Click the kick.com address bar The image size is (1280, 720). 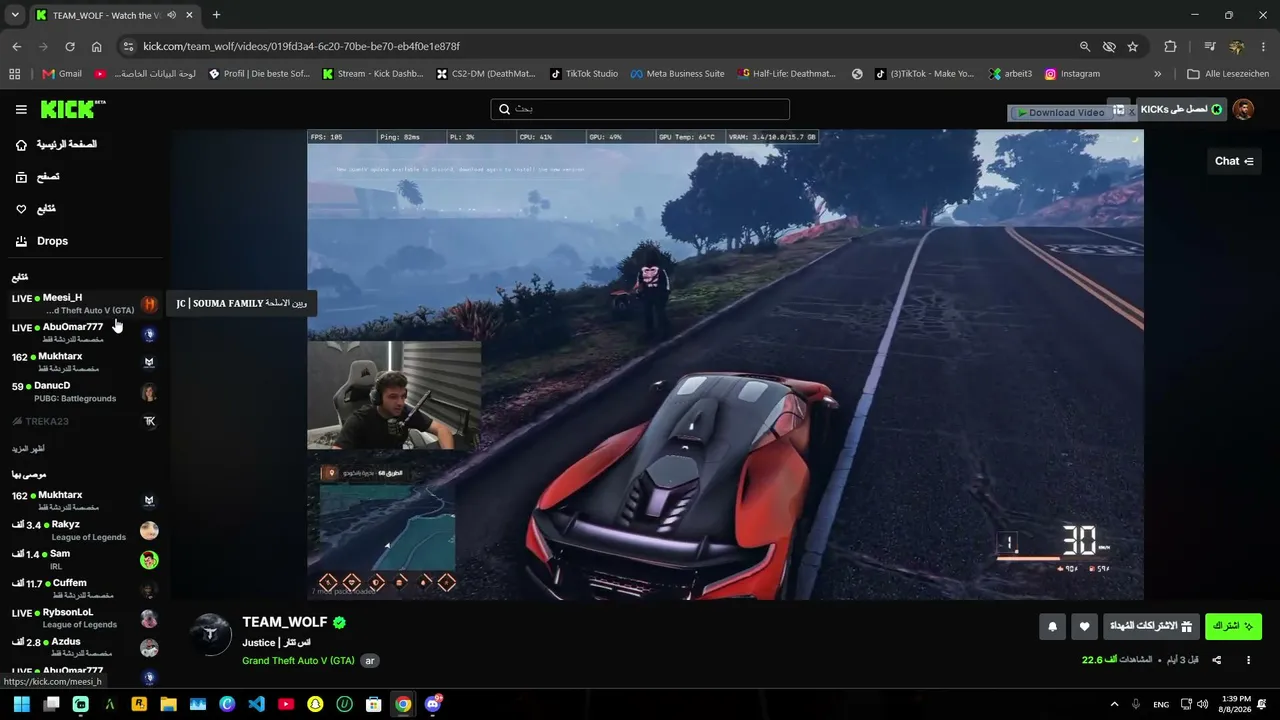pos(600,46)
